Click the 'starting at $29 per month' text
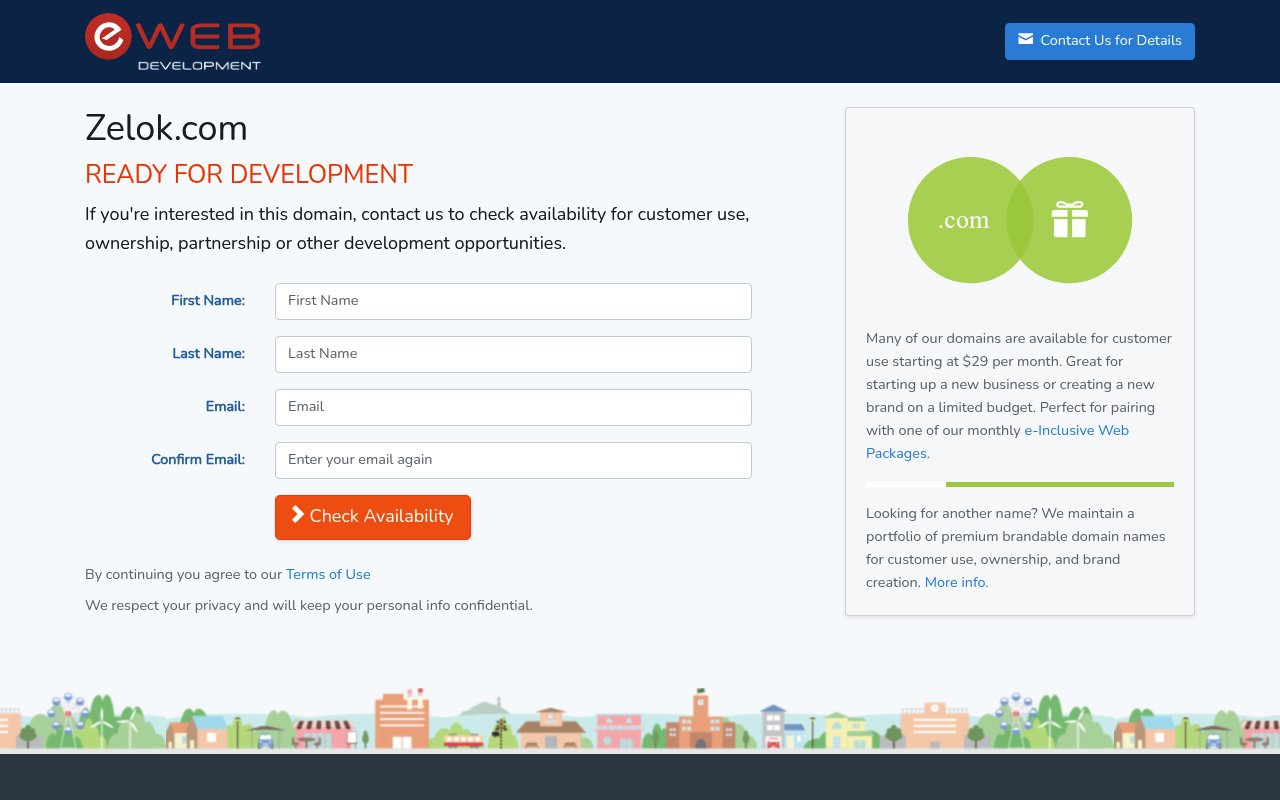The height and width of the screenshot is (800, 1280). pos(977,361)
